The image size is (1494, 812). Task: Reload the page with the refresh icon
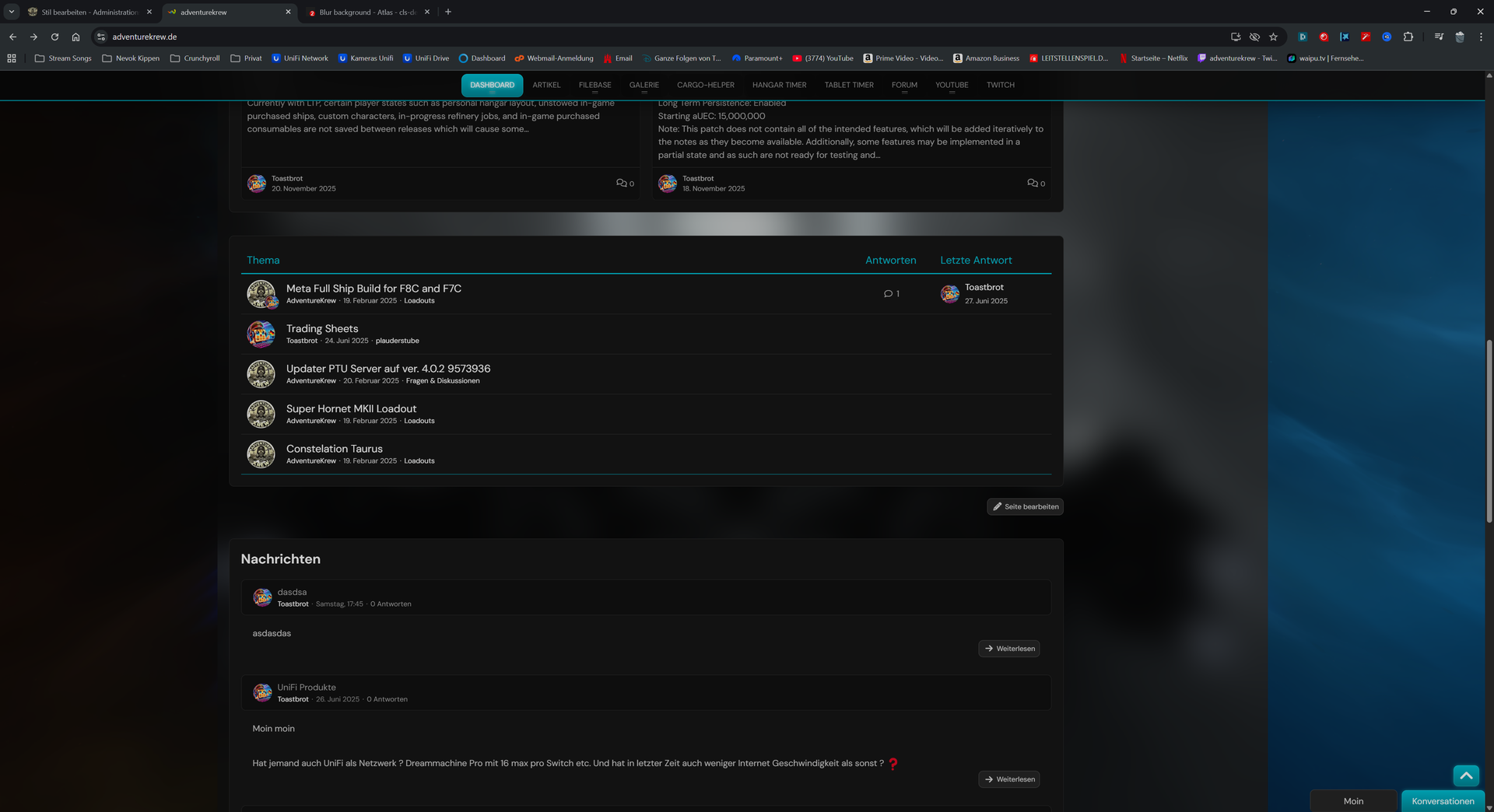[x=54, y=37]
